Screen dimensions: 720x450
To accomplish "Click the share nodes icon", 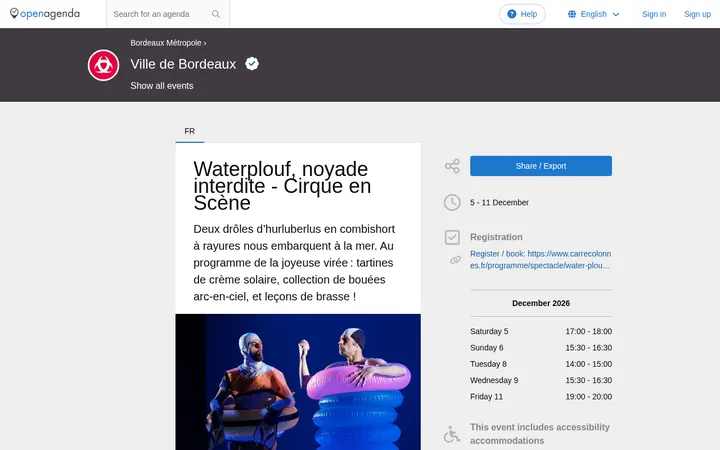I will click(452, 166).
